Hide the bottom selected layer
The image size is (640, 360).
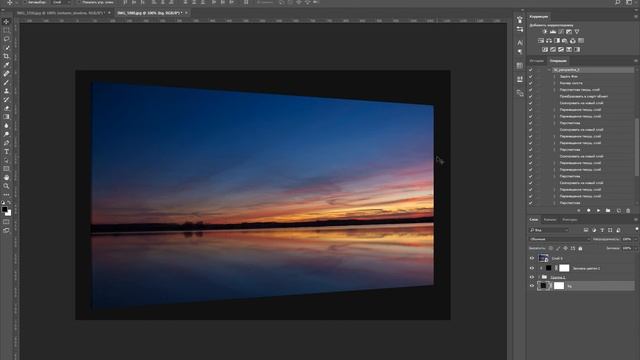[x=531, y=286]
